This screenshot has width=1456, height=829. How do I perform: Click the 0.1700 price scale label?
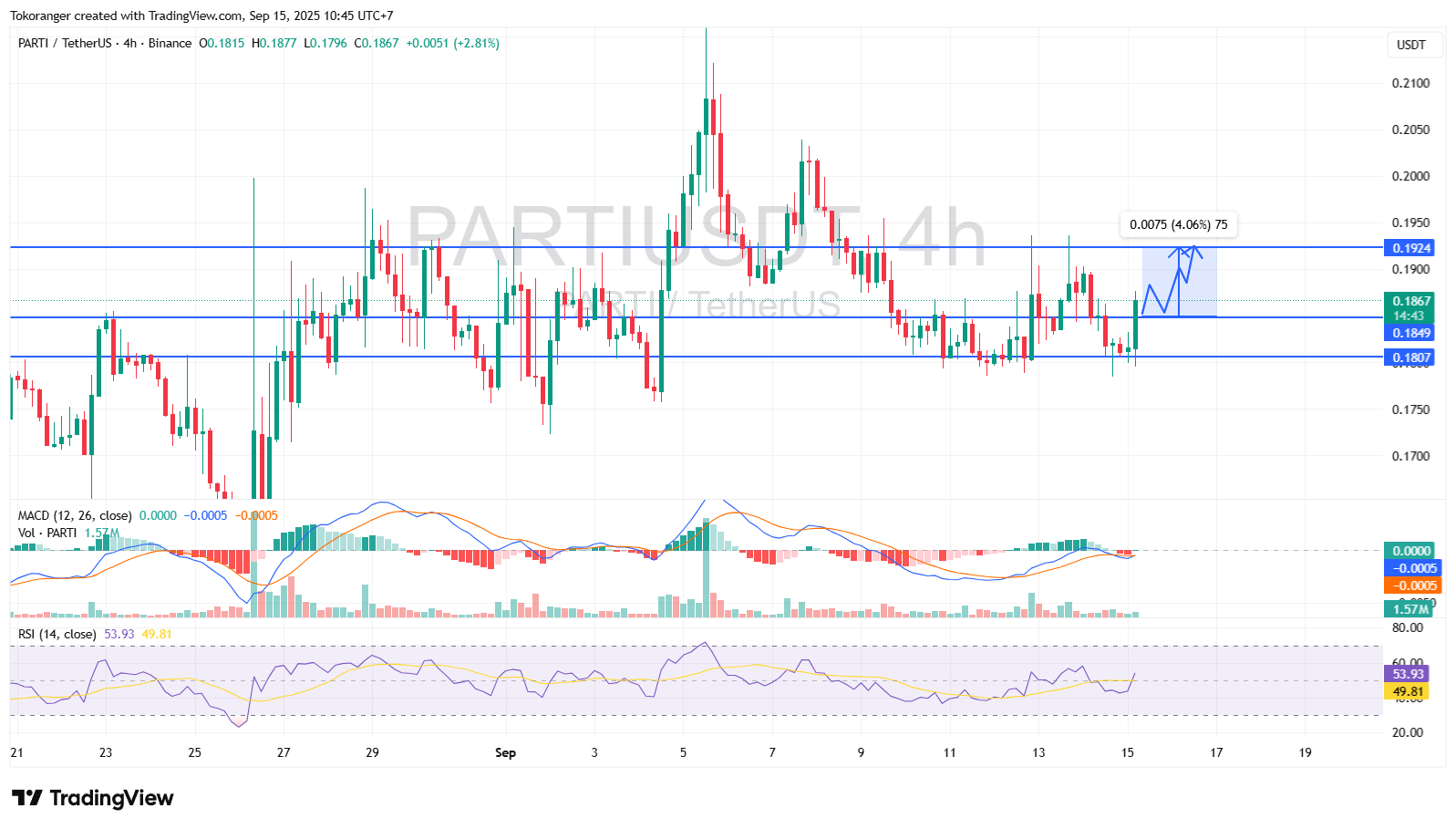tap(1410, 456)
